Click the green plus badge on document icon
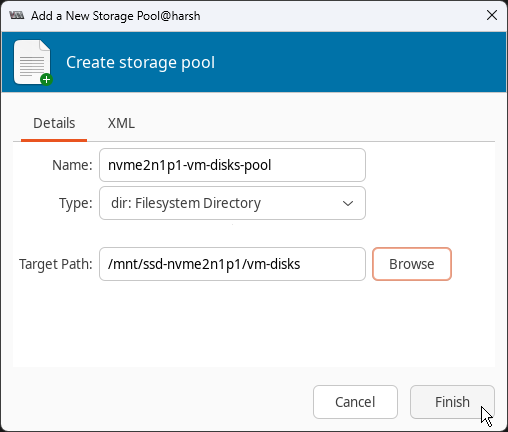 pos(46,80)
